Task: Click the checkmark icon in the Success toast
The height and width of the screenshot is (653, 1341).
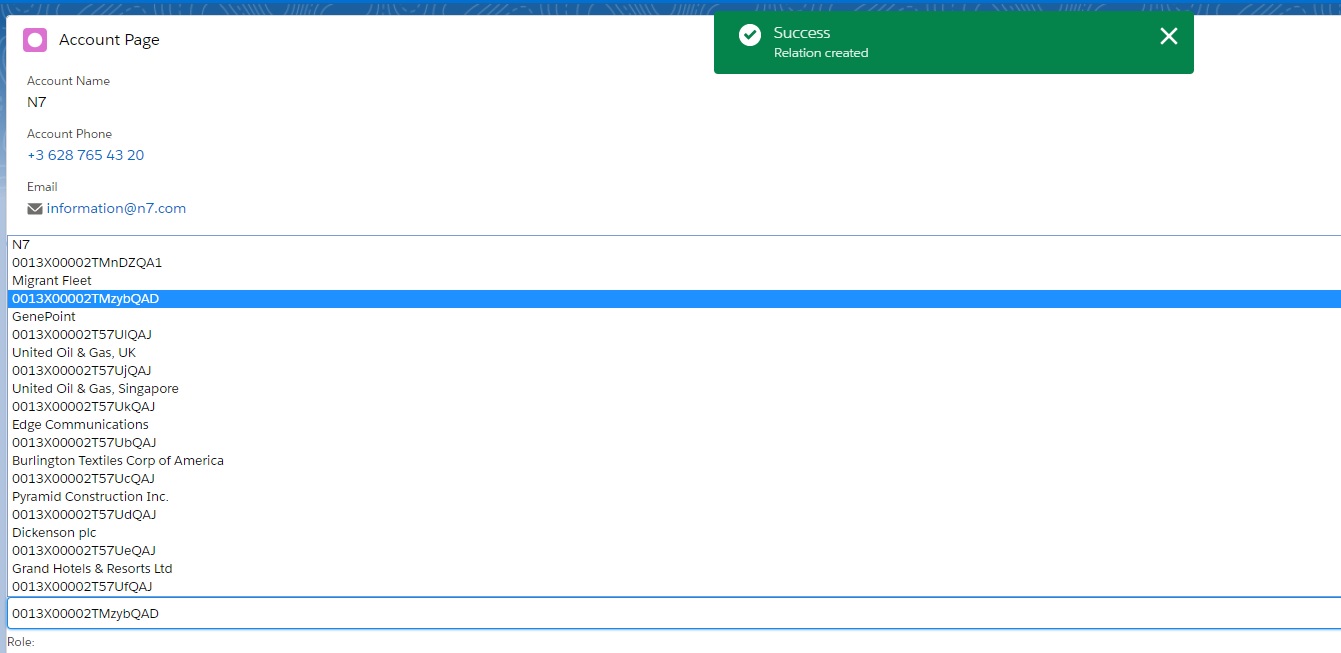Action: 748,34
